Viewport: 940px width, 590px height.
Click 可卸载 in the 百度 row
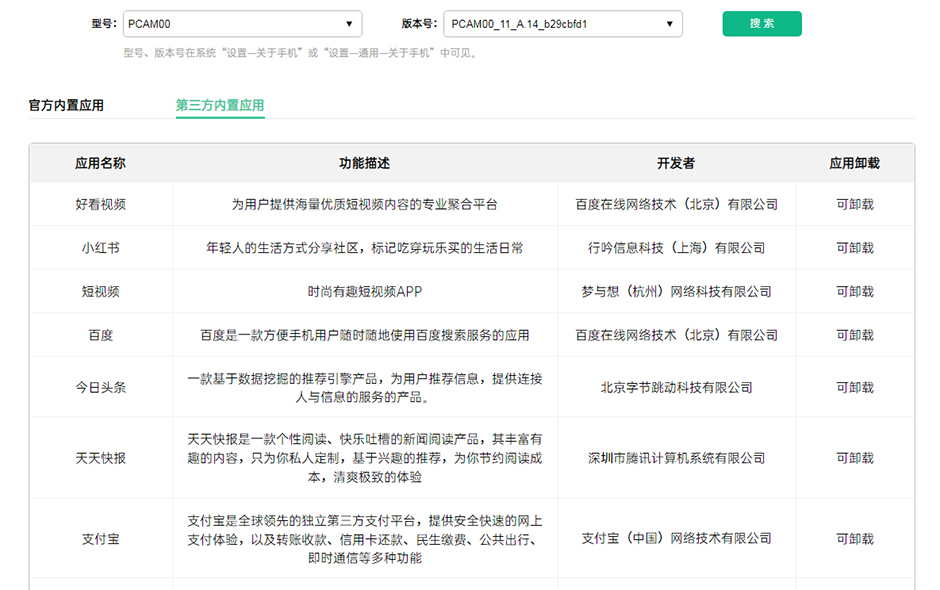[x=855, y=335]
